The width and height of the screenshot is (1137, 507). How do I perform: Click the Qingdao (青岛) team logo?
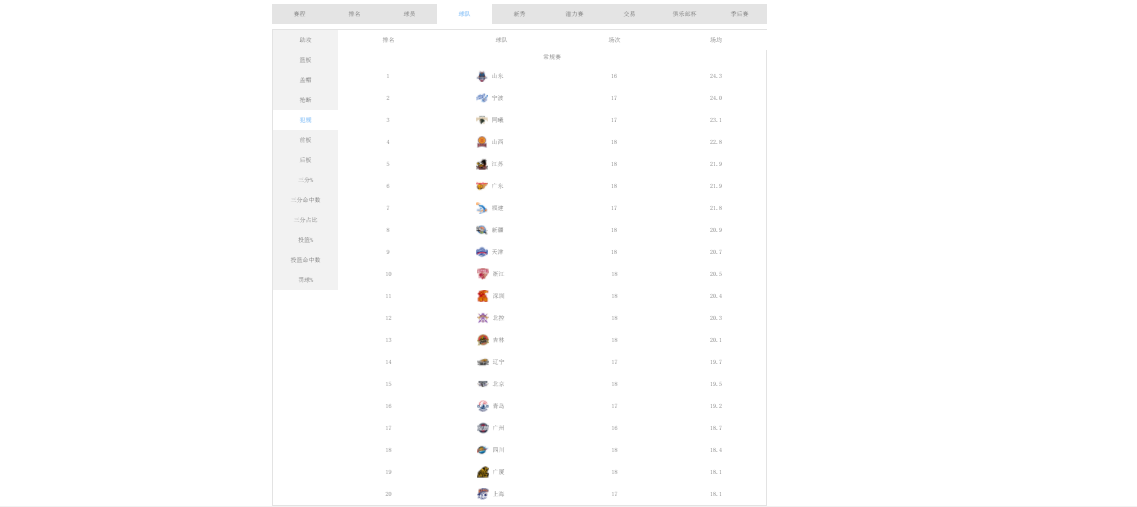[483, 406]
